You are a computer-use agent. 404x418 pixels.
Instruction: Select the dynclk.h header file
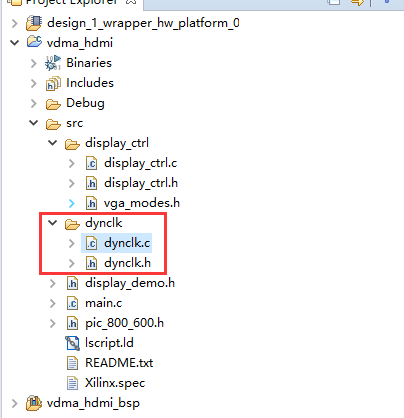pyautogui.click(x=127, y=263)
